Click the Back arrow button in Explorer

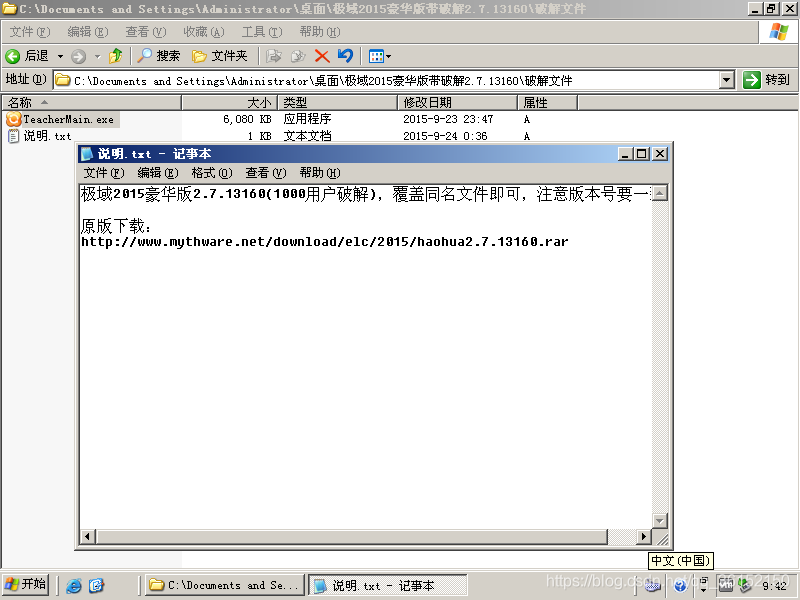(x=27, y=56)
